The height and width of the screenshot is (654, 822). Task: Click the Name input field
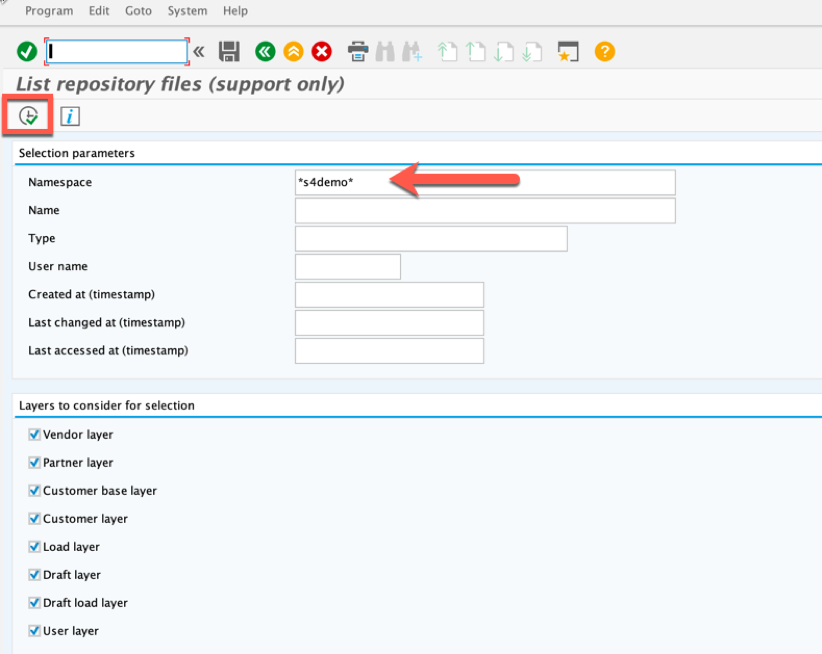[x=485, y=211]
